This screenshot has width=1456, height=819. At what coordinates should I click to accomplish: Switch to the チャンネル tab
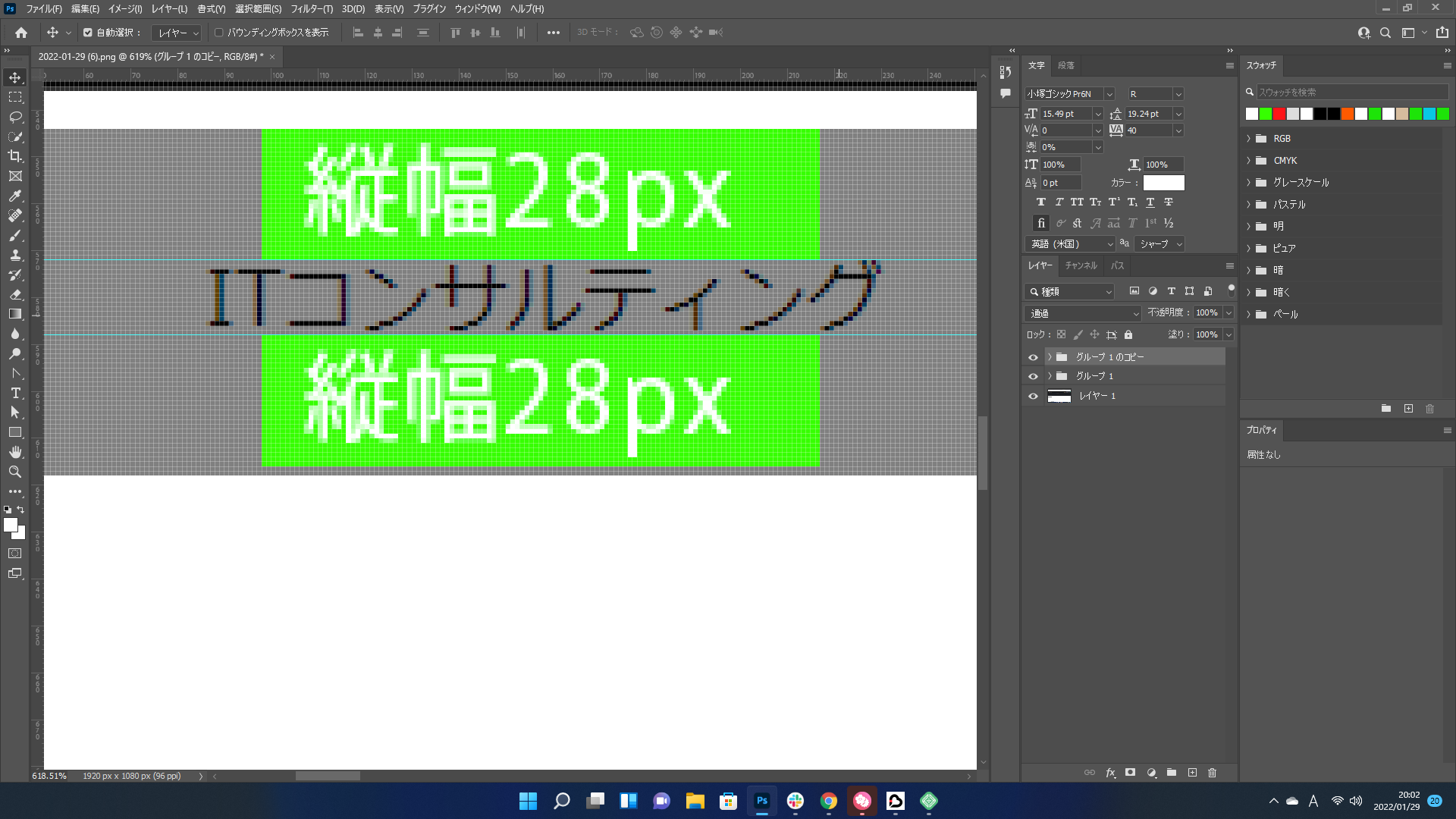pyautogui.click(x=1081, y=265)
